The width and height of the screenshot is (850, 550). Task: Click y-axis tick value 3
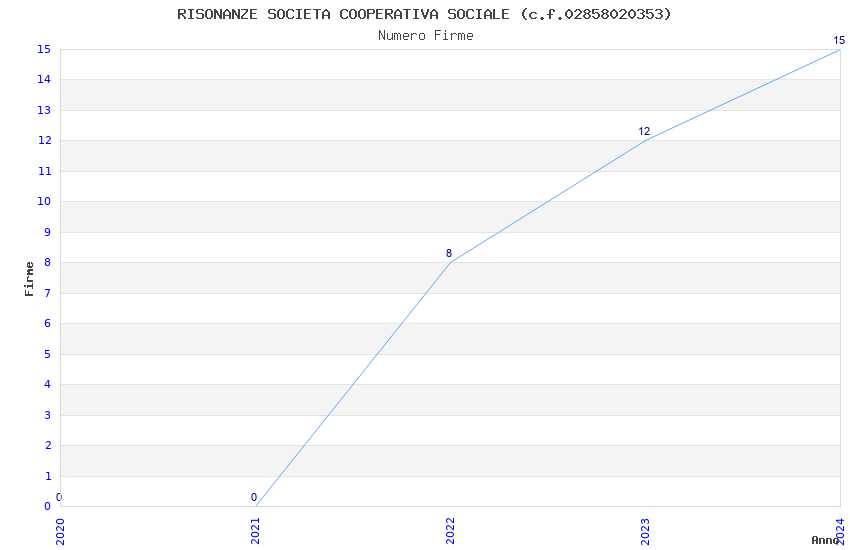click(47, 415)
